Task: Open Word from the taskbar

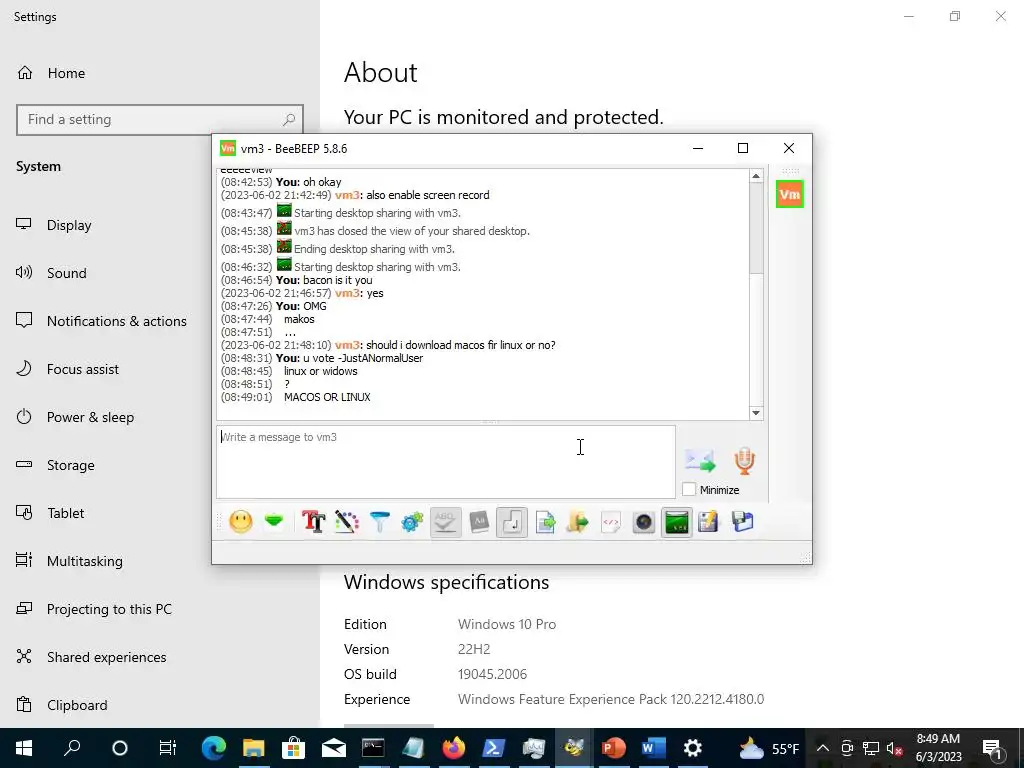Action: click(x=653, y=748)
